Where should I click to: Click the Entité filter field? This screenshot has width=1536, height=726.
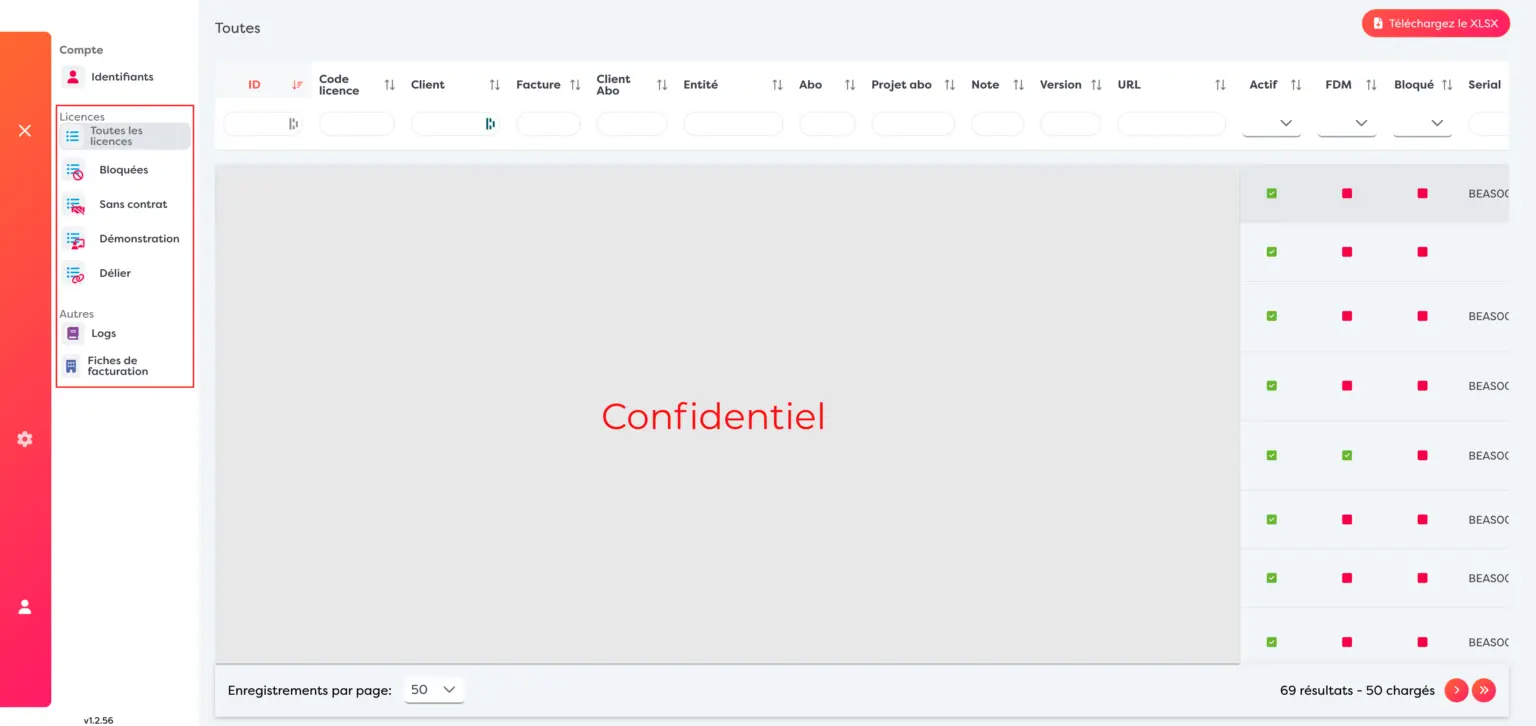733,124
